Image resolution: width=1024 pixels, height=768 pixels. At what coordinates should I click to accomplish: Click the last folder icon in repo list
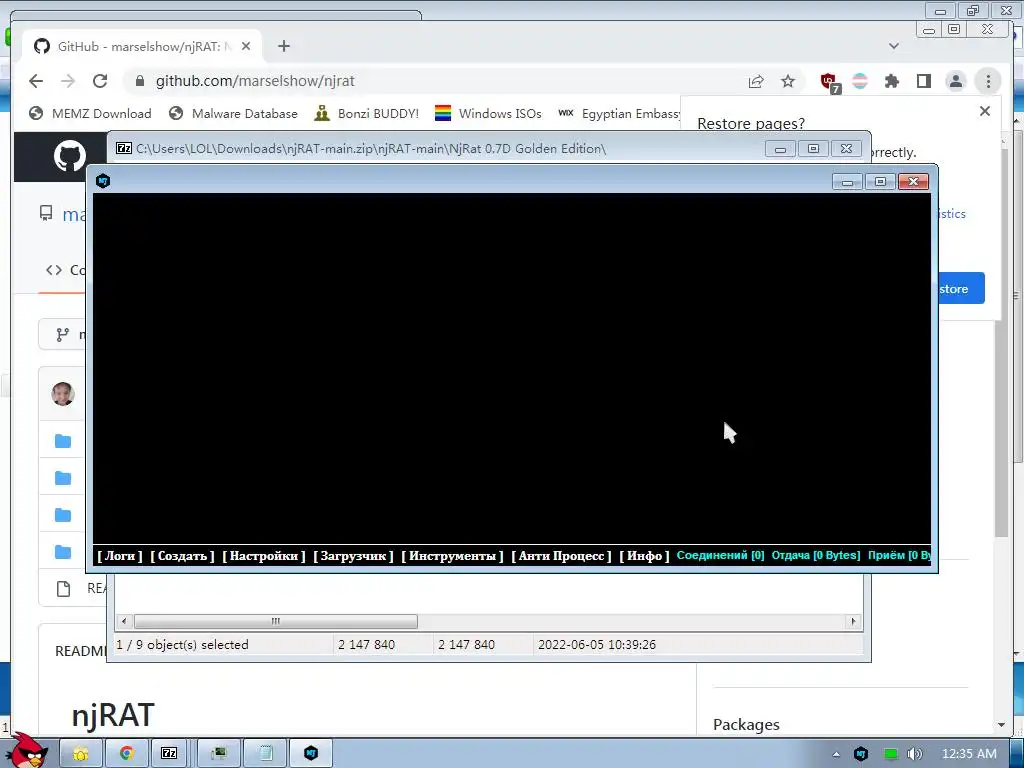[x=63, y=552]
